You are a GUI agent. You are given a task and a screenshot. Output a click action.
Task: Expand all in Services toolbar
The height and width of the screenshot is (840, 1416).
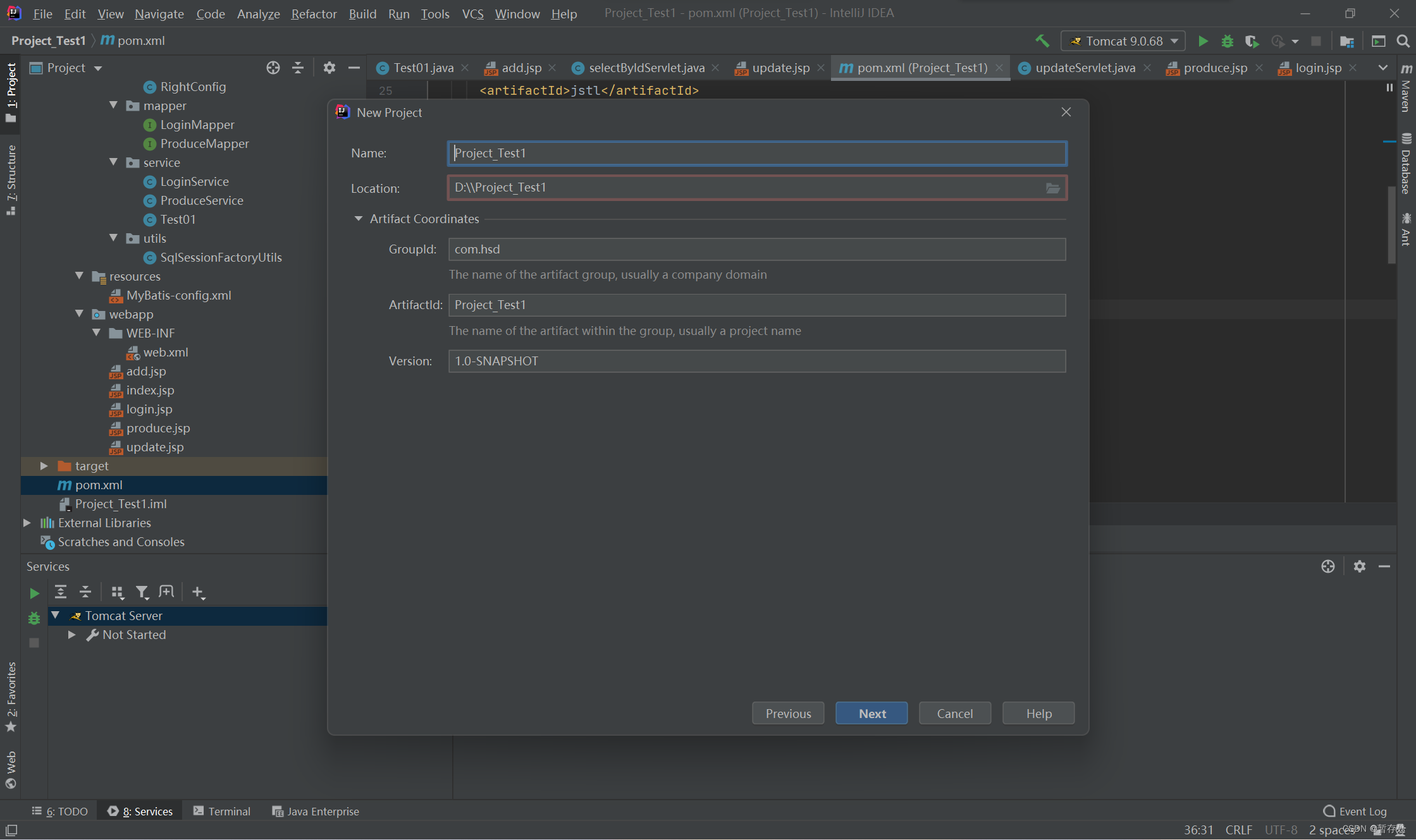(x=61, y=592)
